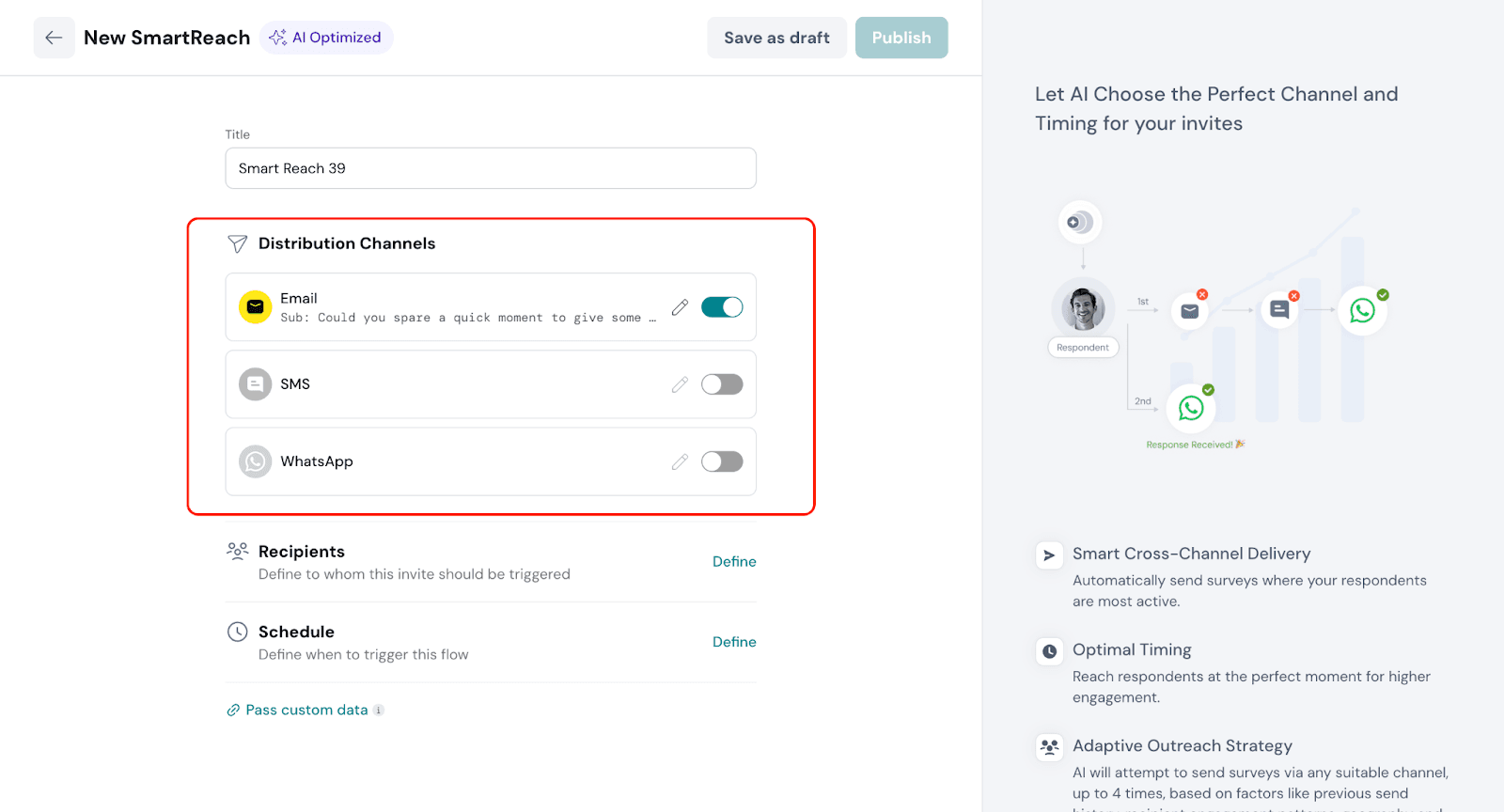Edit the Email channel with pencil icon
Image resolution: width=1504 pixels, height=812 pixels.
click(680, 307)
